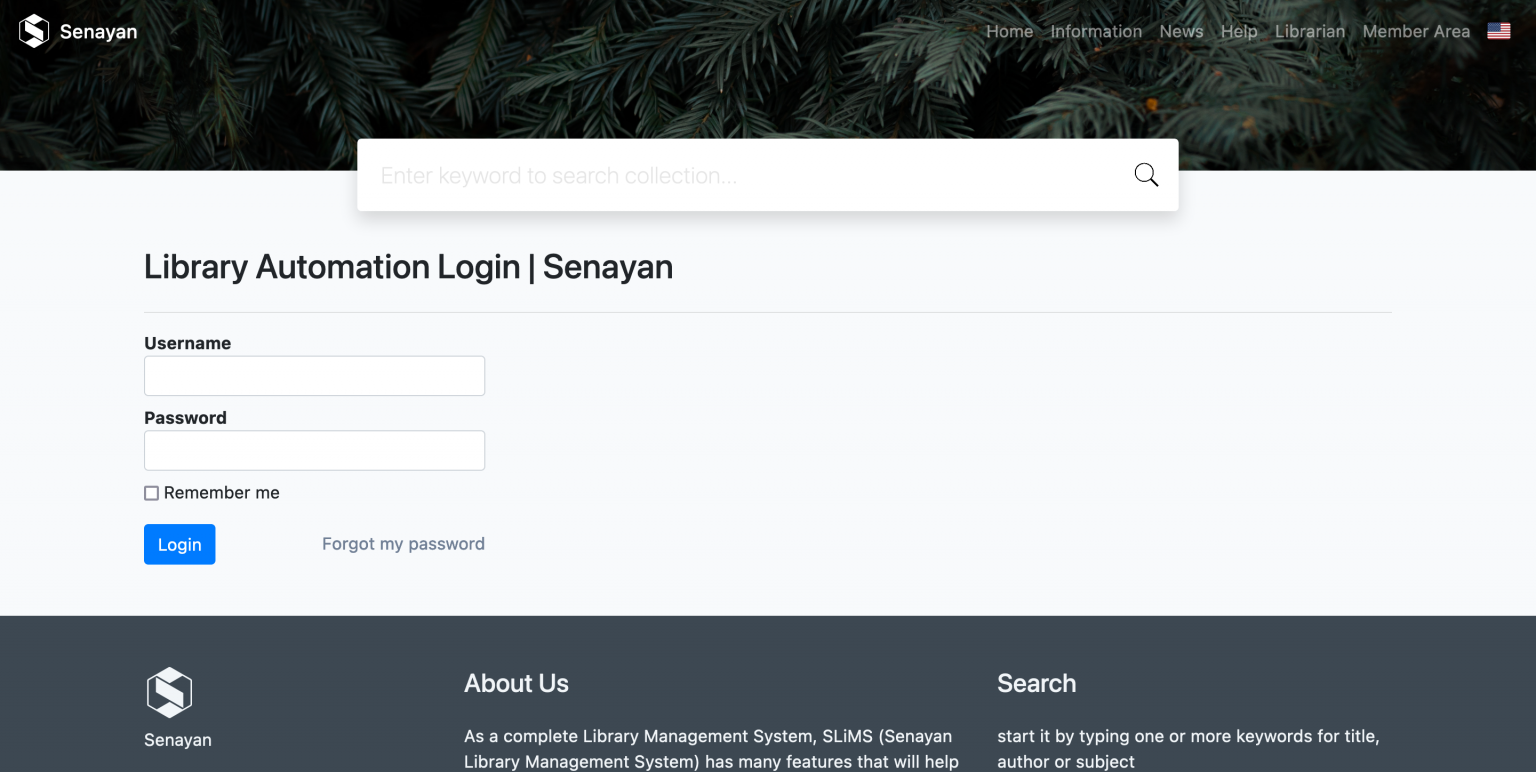Click inside the Username field
Screen dimensions: 1536x772
(x=314, y=375)
